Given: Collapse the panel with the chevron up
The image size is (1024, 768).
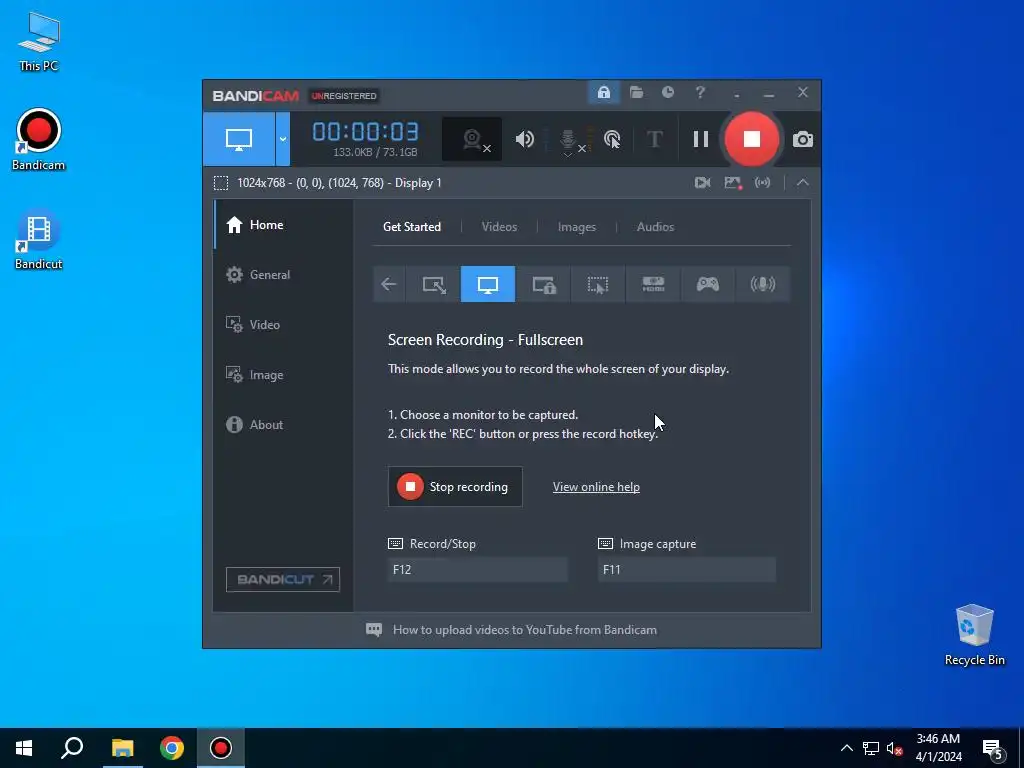Looking at the screenshot, I should click(803, 183).
